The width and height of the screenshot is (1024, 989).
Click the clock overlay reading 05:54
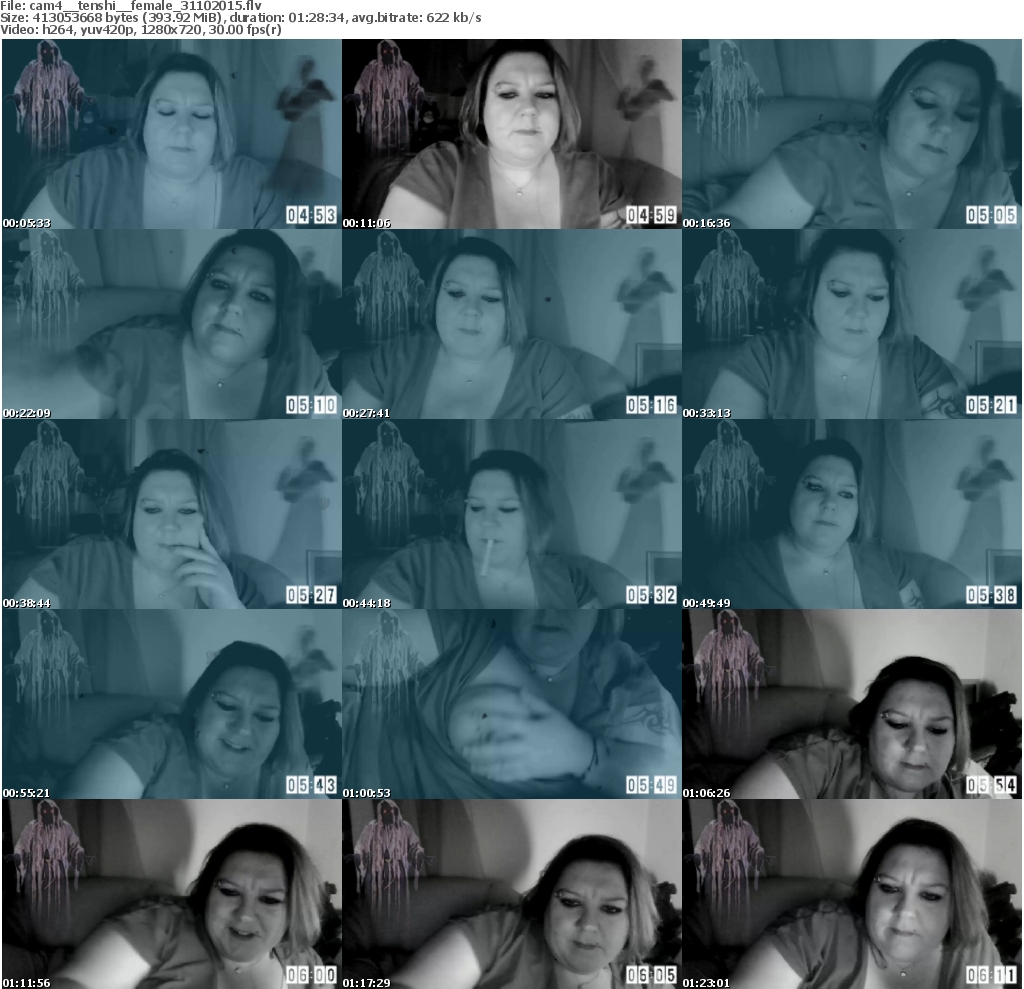[992, 785]
